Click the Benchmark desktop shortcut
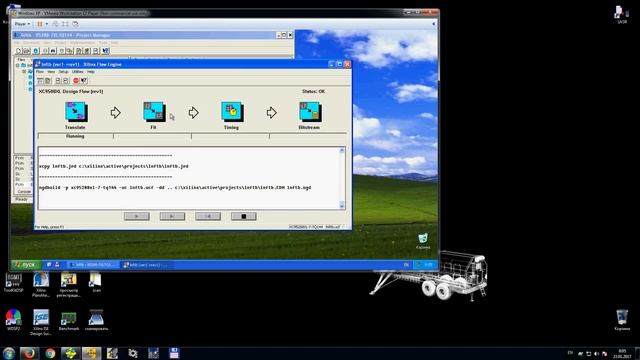This screenshot has height=360, width=640. tap(69, 320)
